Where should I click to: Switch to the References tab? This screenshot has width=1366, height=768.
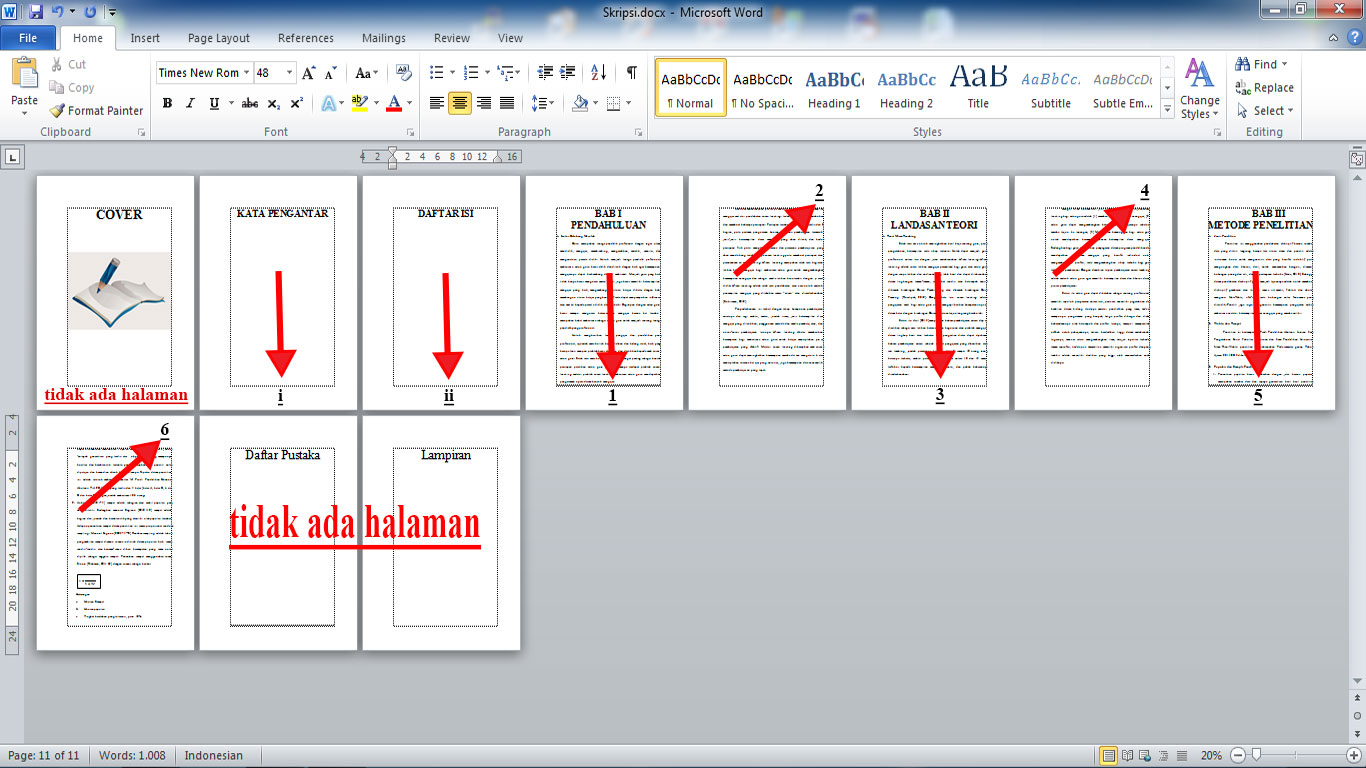point(306,38)
